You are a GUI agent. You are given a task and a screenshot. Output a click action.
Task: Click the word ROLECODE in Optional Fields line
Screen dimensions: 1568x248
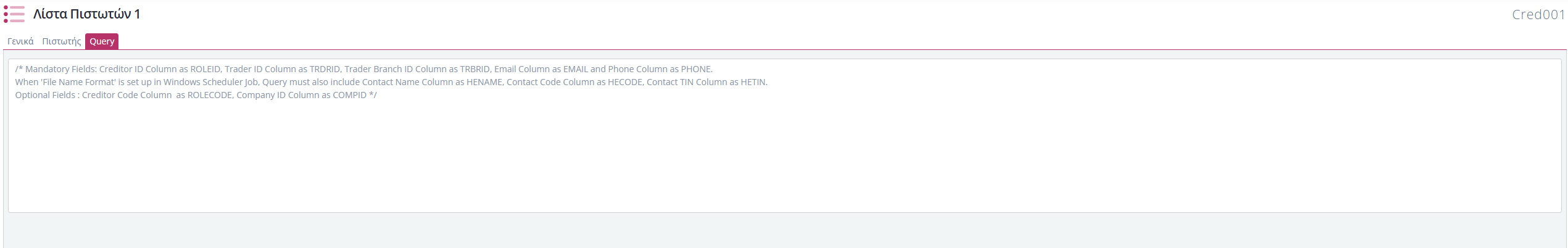tap(209, 95)
